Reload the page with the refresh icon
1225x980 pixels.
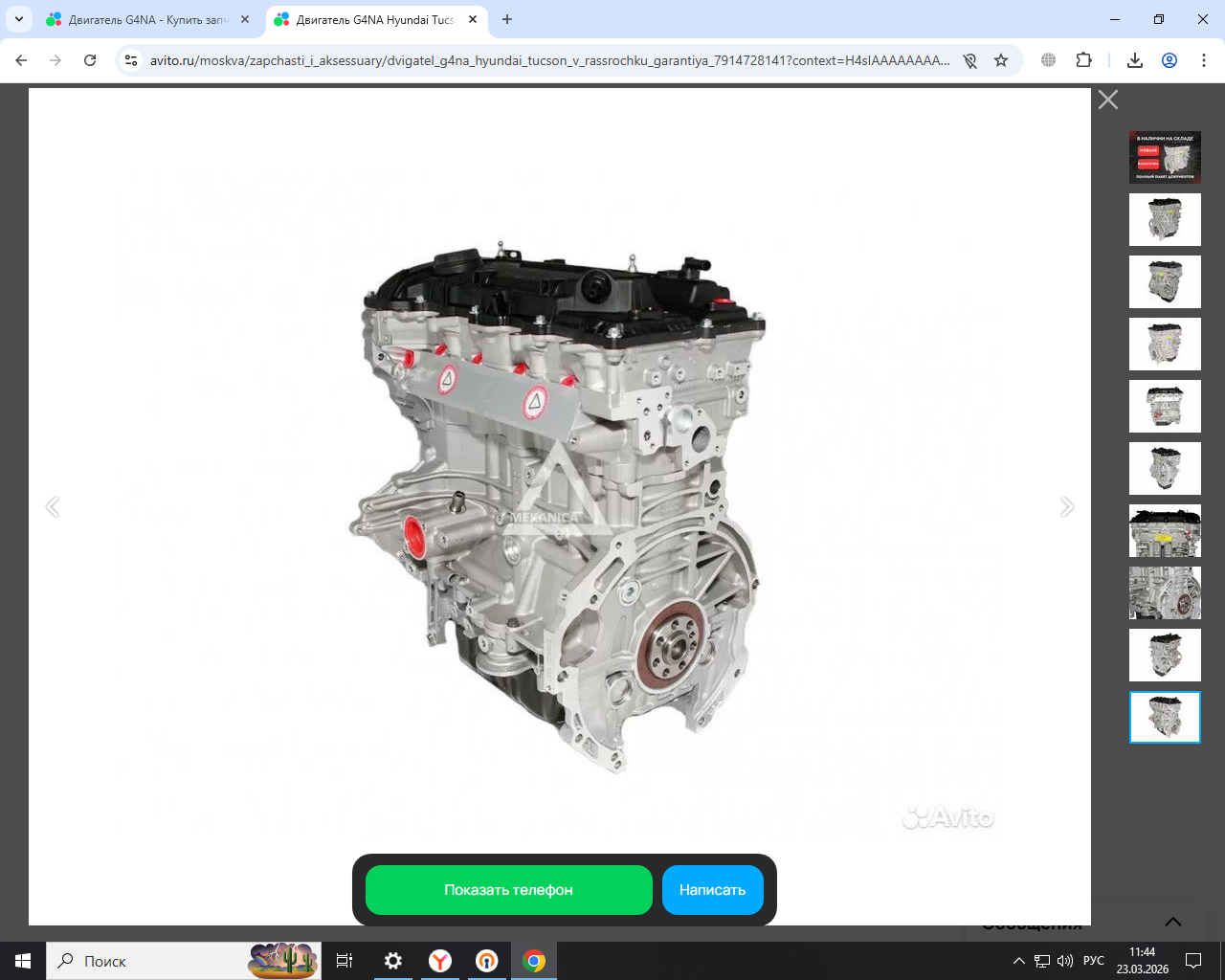(x=90, y=60)
